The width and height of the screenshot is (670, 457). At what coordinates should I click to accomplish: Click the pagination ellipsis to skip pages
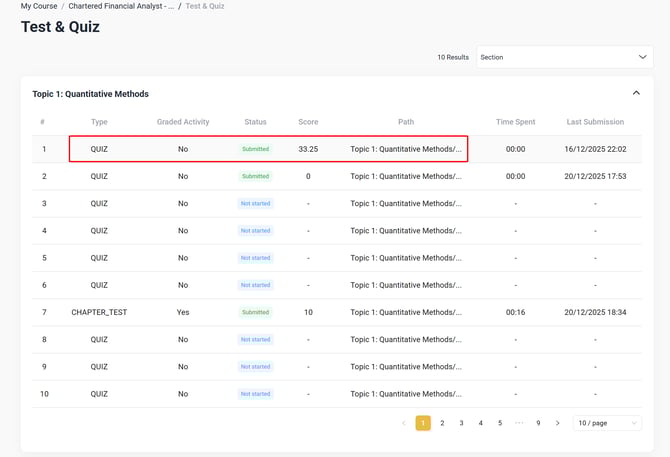click(519, 423)
